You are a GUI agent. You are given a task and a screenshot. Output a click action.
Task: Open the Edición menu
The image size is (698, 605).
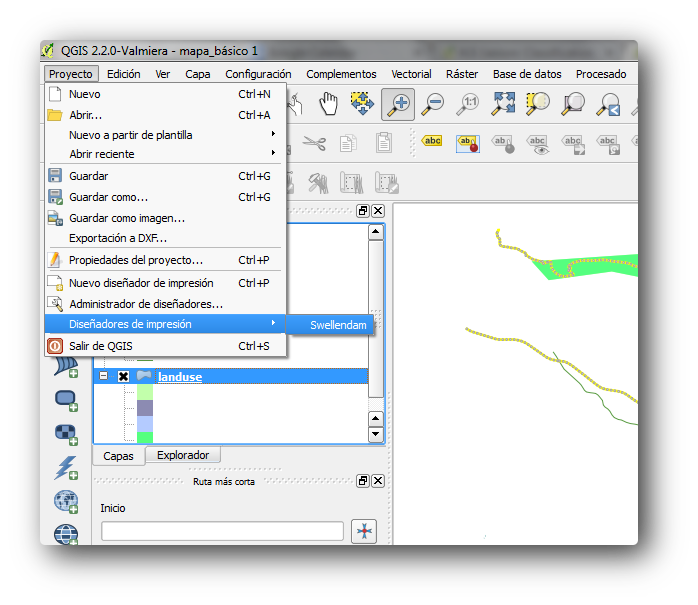pyautogui.click(x=123, y=74)
